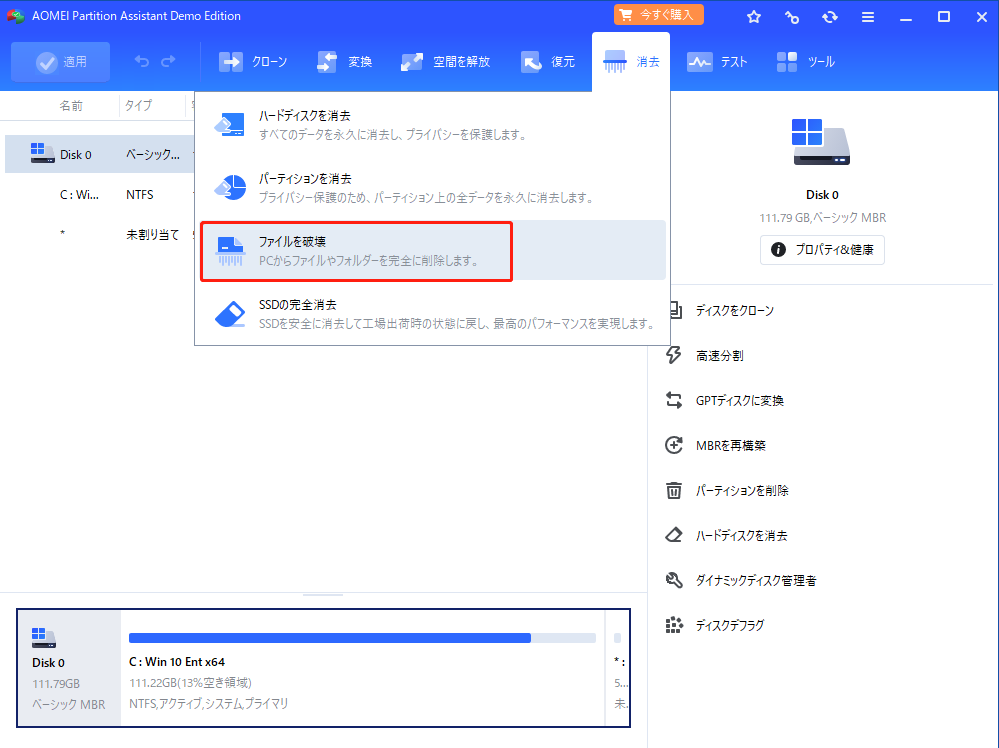999x748 pixels.
Task: Click 高速分割 in side panel
Action: click(x=719, y=356)
